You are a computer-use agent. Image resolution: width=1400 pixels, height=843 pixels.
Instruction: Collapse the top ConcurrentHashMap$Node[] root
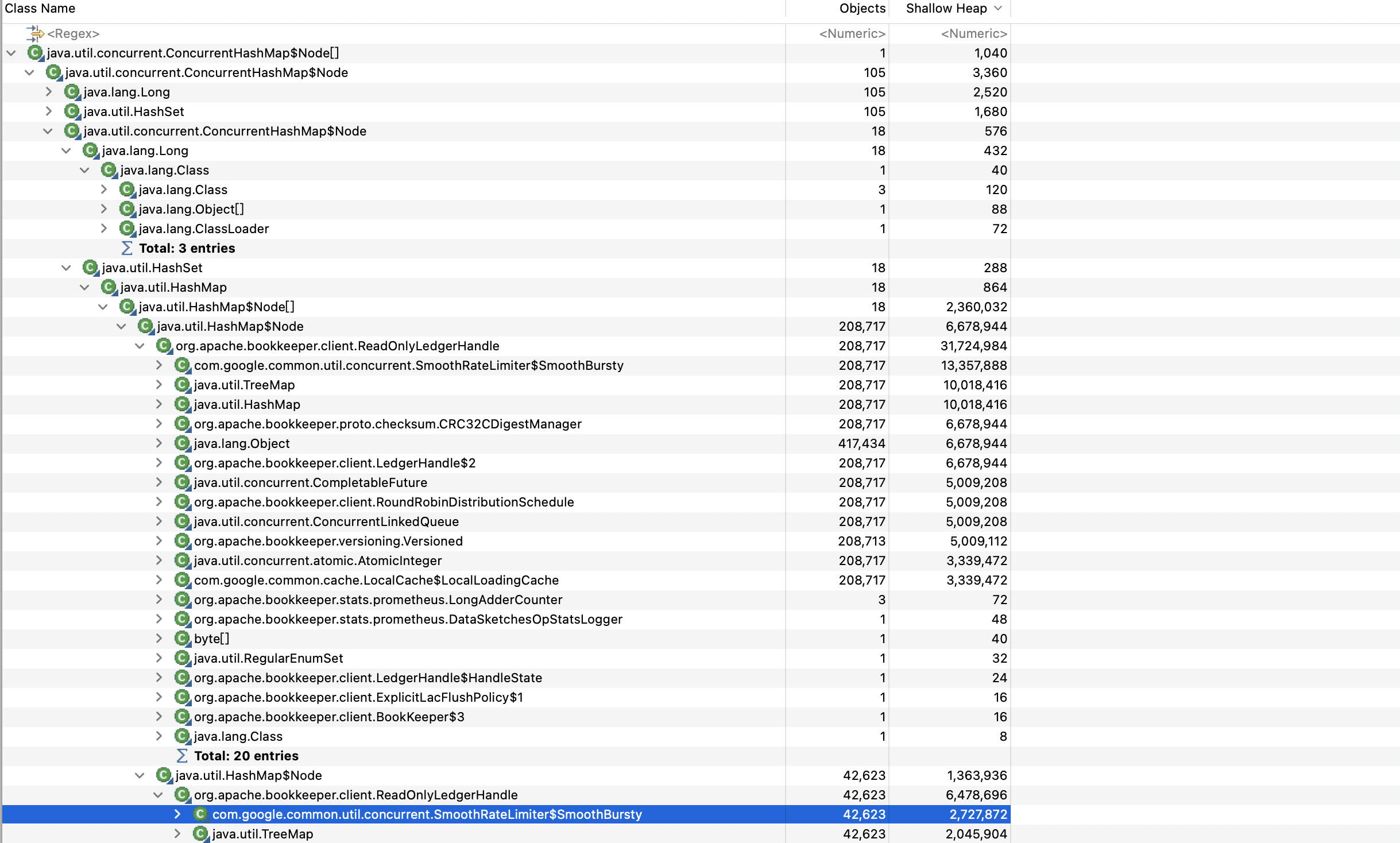click(11, 53)
